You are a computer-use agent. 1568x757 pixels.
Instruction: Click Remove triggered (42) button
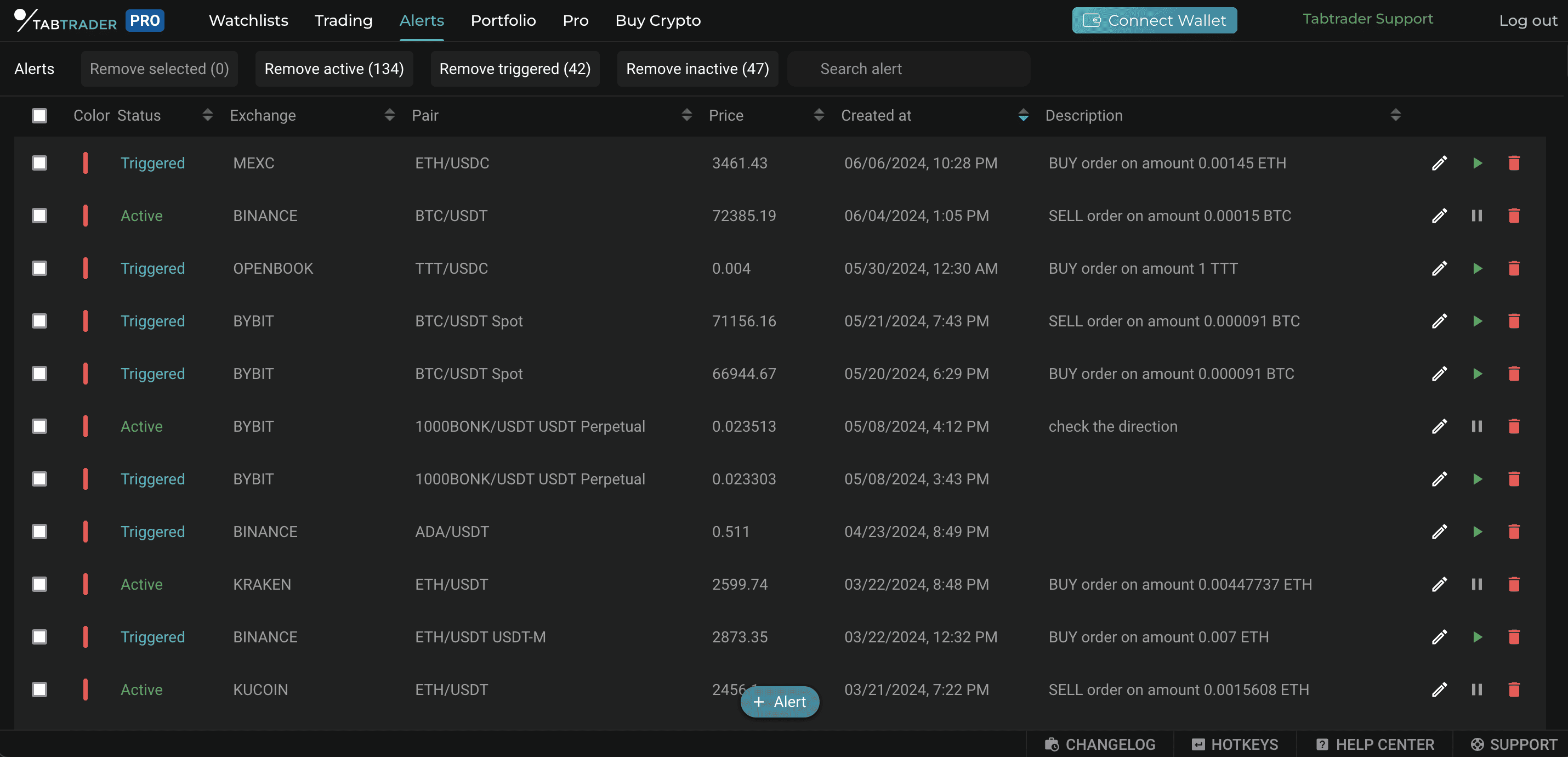515,69
